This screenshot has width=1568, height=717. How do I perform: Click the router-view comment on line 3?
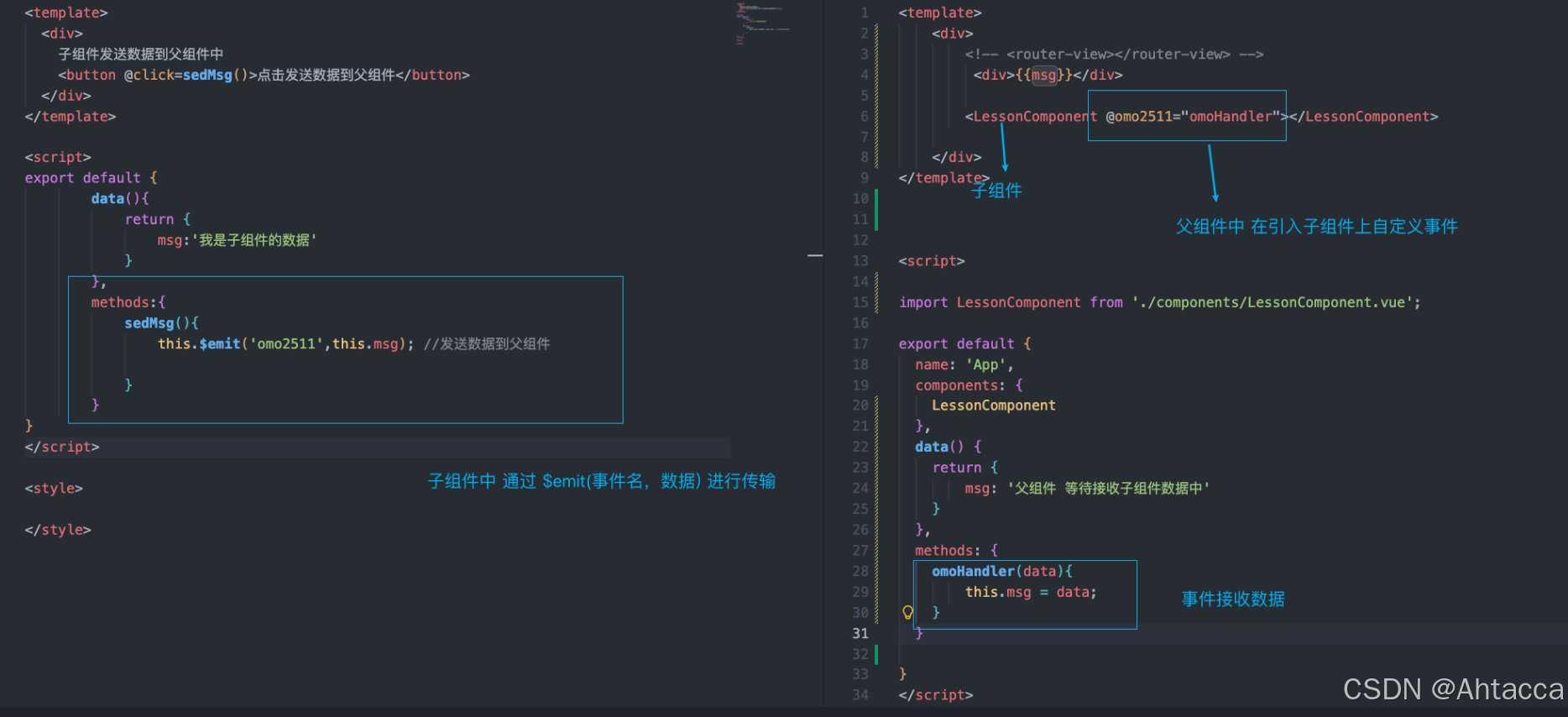1114,54
